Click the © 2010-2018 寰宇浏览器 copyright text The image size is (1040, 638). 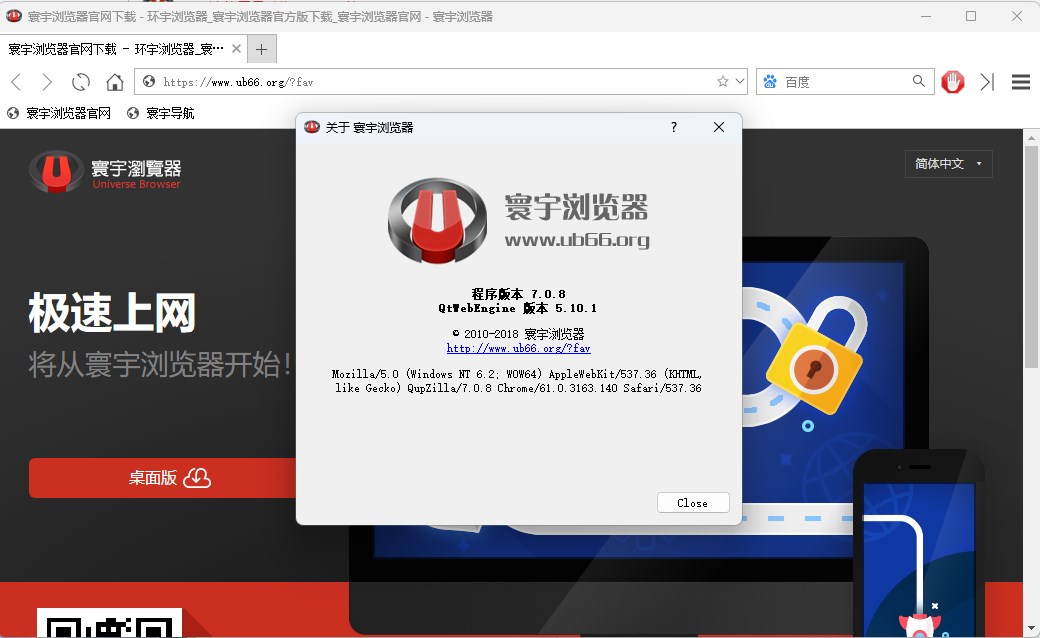(519, 334)
